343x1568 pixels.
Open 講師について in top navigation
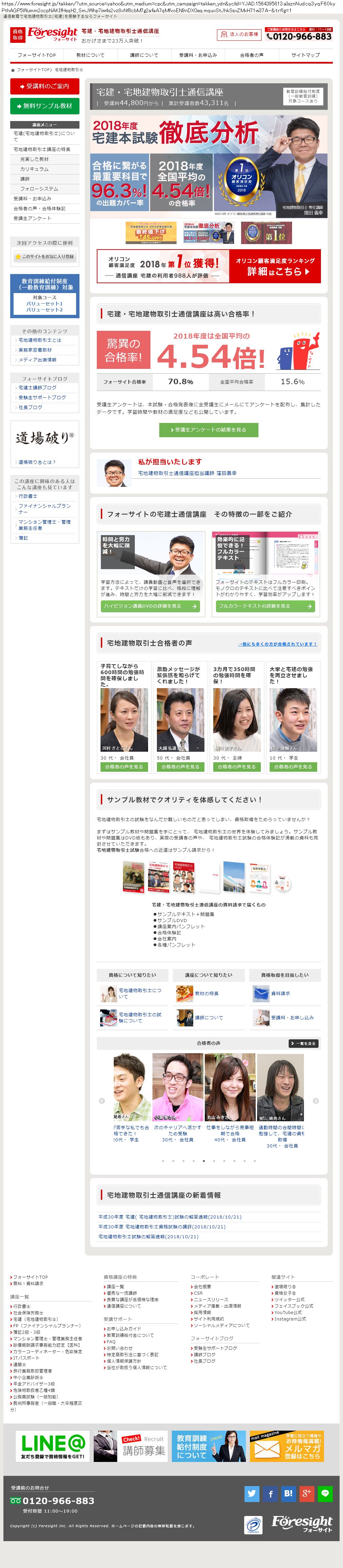(144, 55)
